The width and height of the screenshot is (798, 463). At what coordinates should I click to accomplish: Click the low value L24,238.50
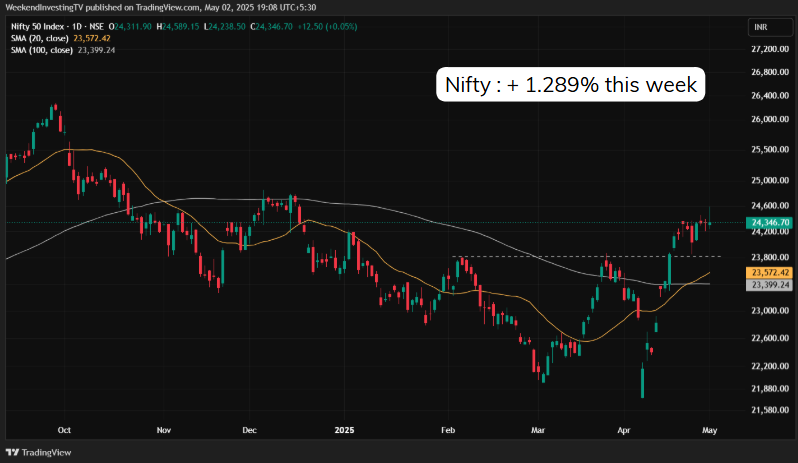pyautogui.click(x=224, y=26)
